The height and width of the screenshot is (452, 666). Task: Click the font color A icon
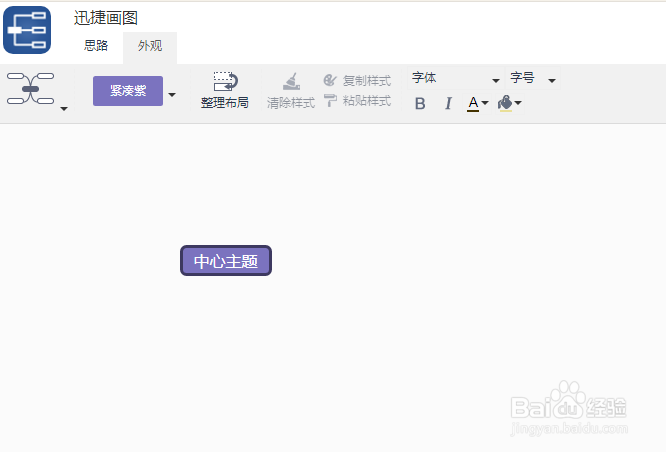pos(473,103)
